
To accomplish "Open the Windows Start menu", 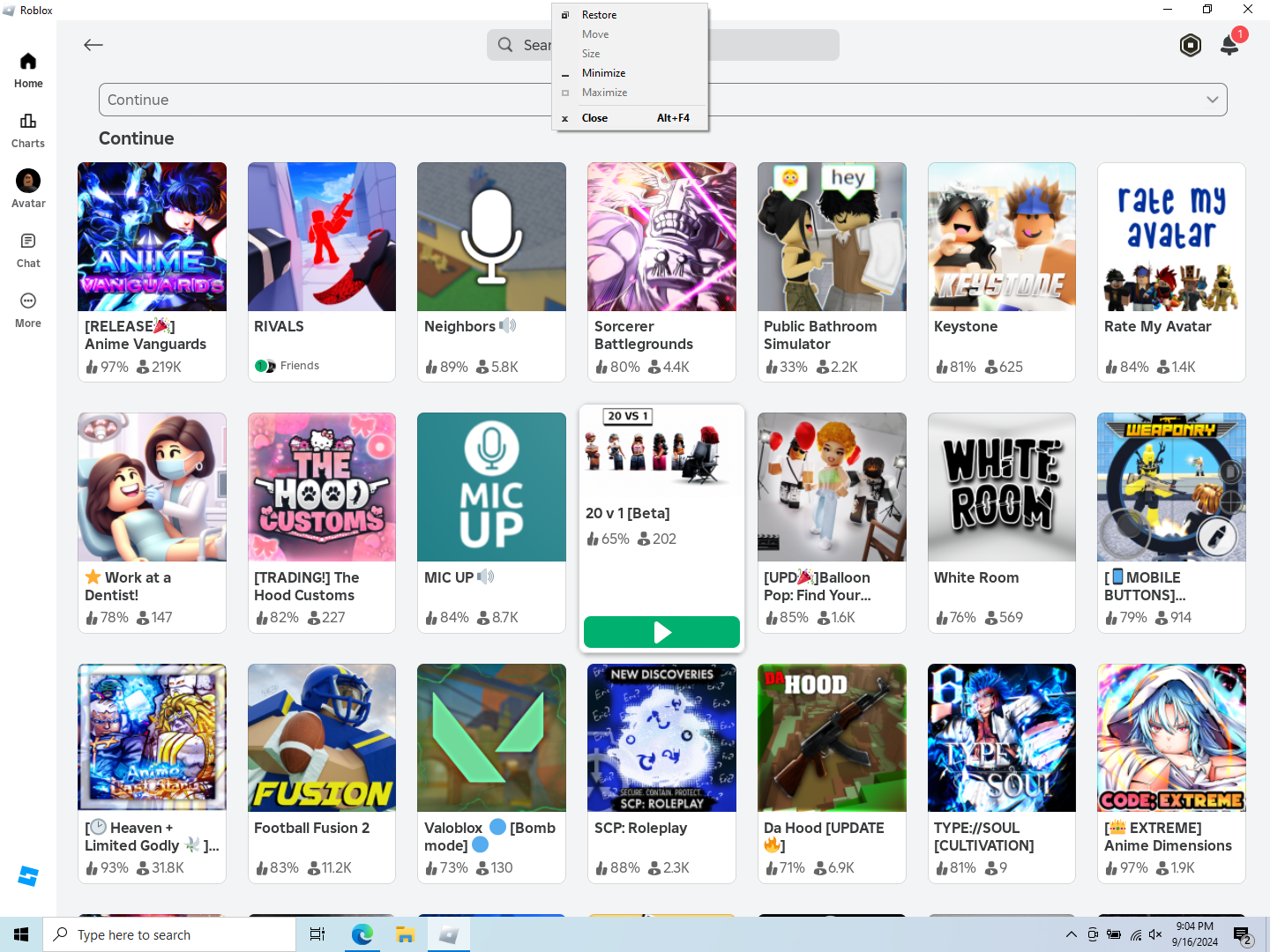I will [x=21, y=934].
